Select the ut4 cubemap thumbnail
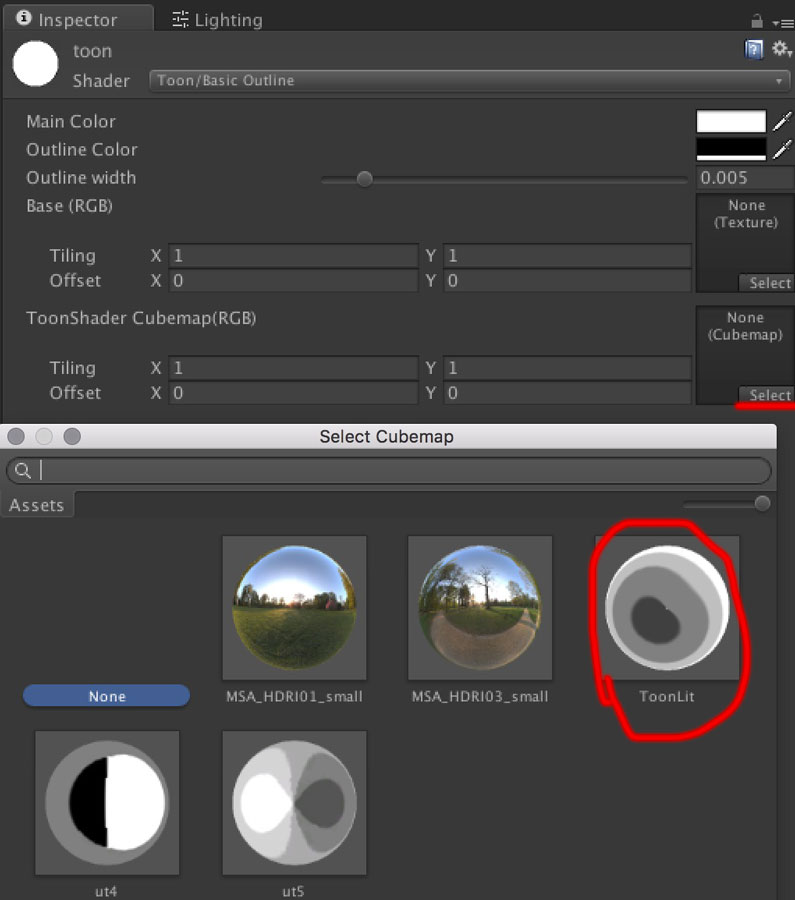 point(107,802)
